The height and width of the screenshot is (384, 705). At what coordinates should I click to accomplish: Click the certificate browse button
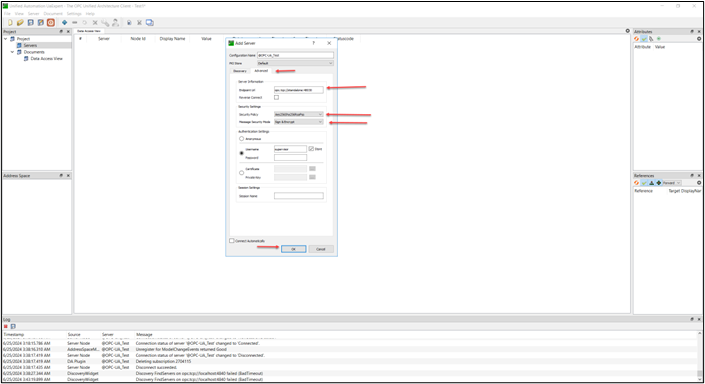pyautogui.click(x=312, y=169)
